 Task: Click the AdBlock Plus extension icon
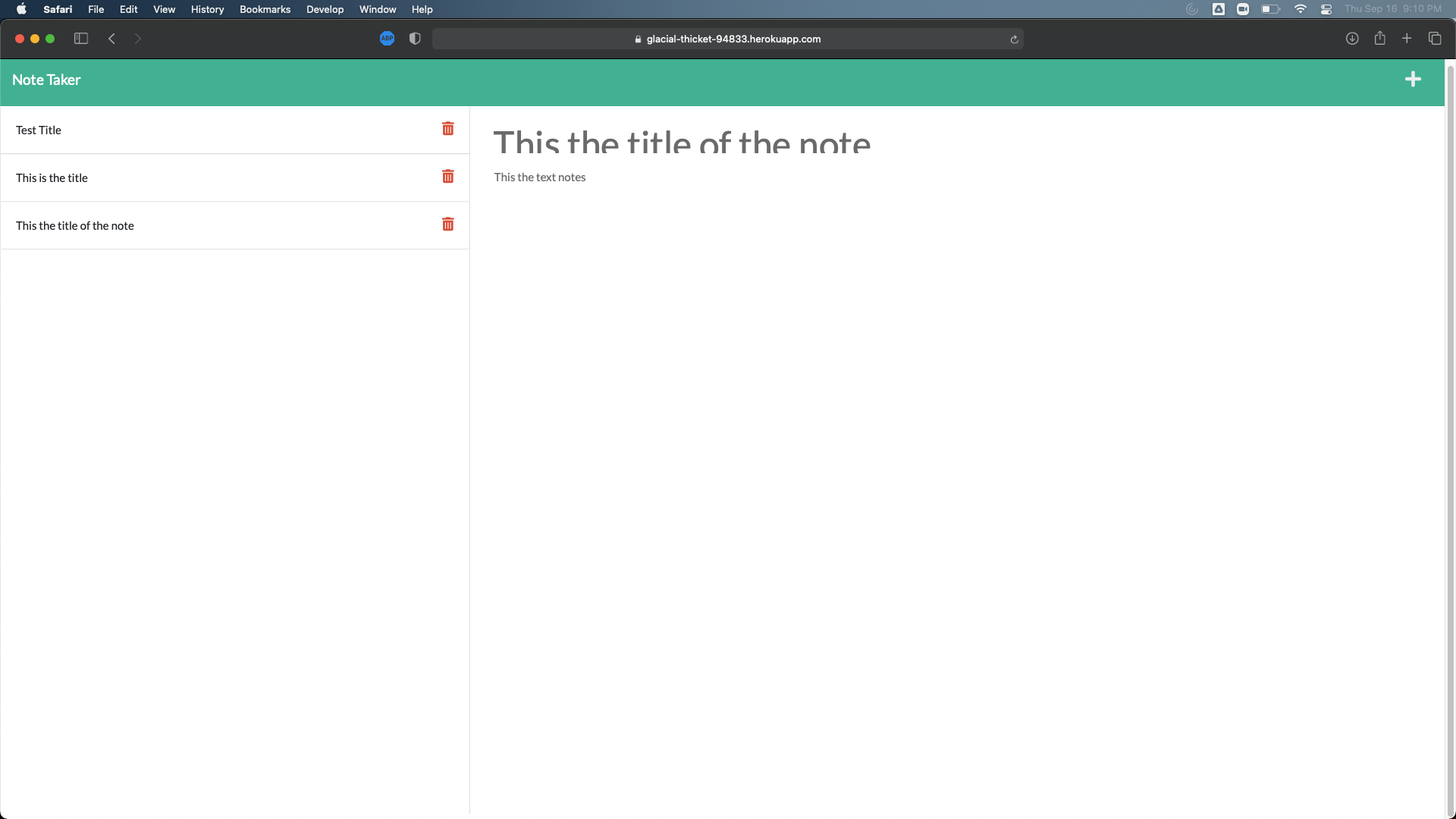(387, 39)
